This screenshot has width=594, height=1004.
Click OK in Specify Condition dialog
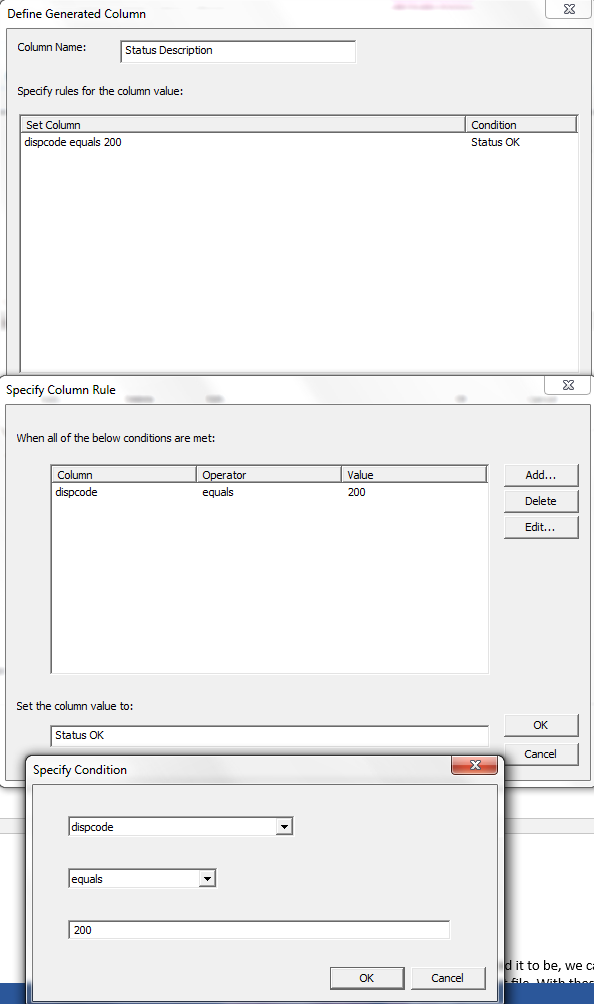tap(367, 978)
